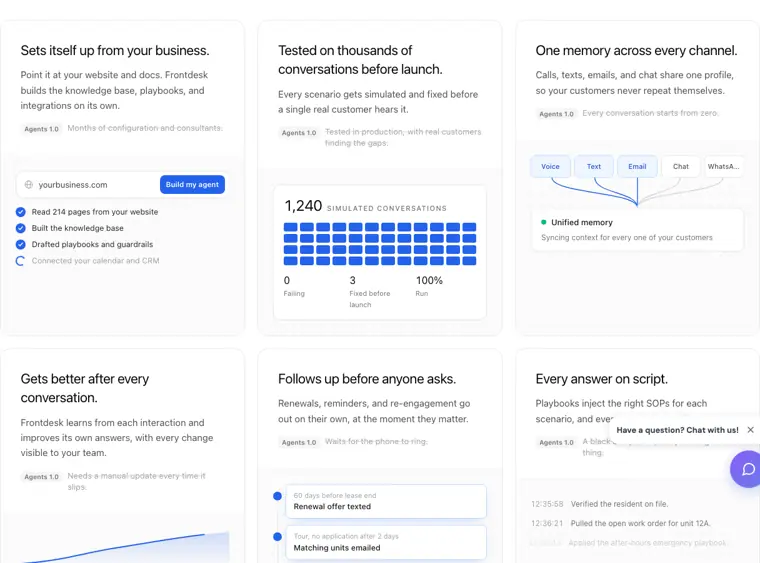This screenshot has height=563, width=760.
Task: Select the Chat channel tab
Action: (681, 166)
